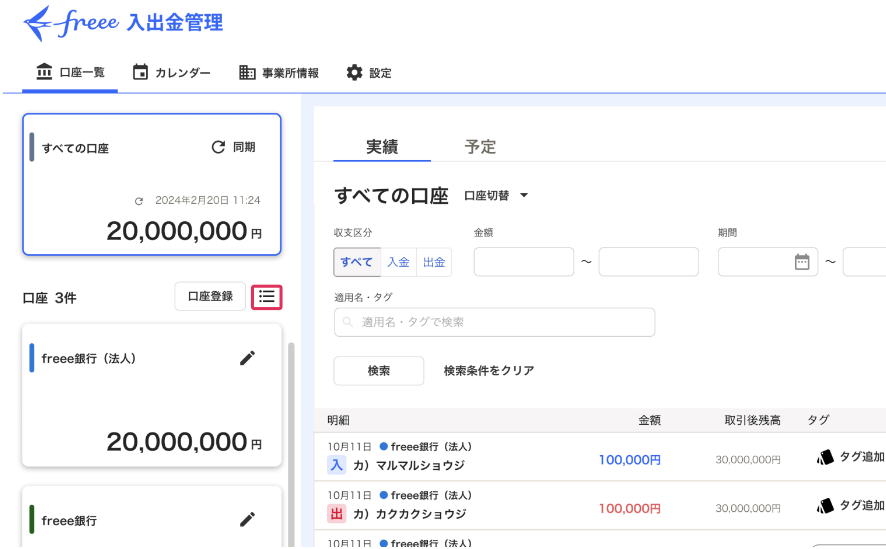
Task: Click the 口座 3件 count label
Action: [50, 298]
